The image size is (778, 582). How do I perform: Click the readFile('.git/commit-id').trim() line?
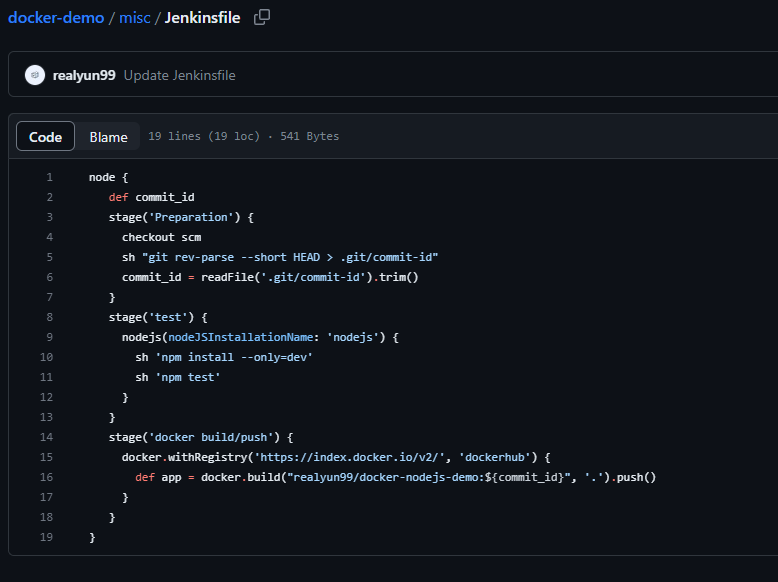click(270, 277)
